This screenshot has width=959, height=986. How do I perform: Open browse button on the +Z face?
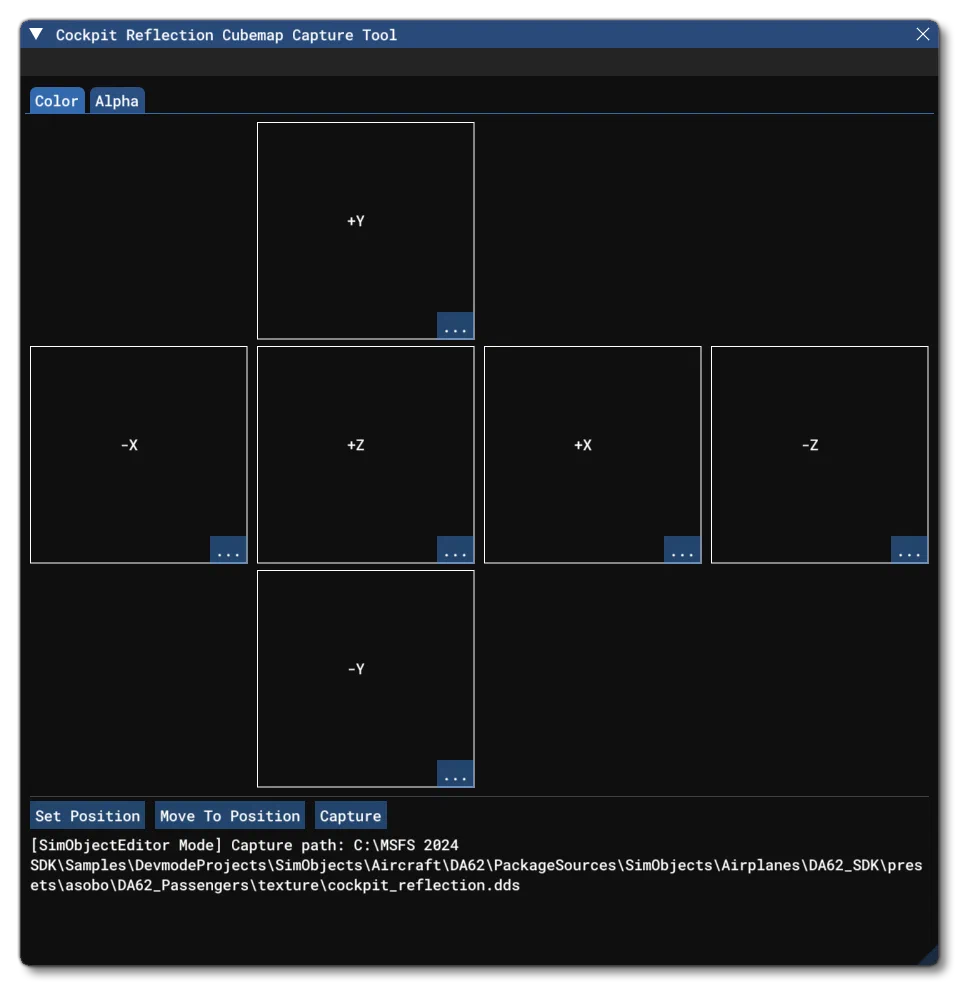[x=455, y=549]
